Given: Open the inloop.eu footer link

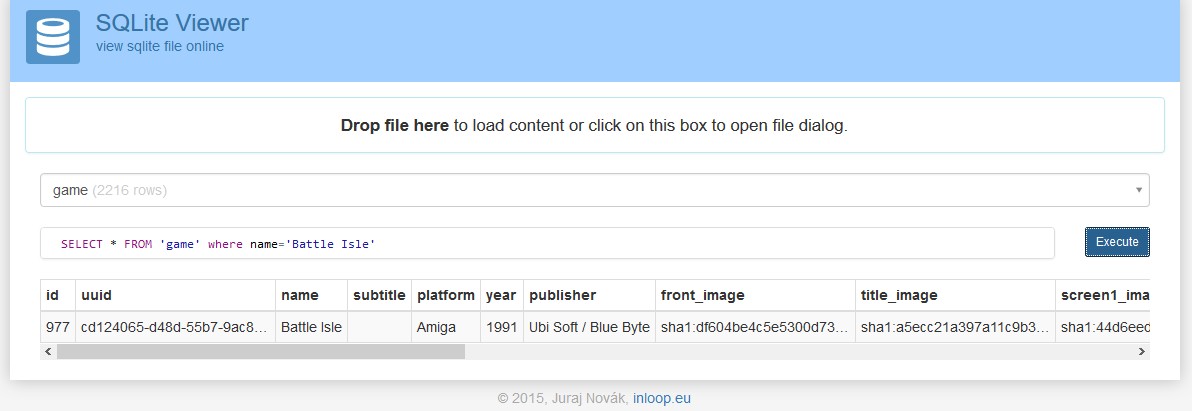Looking at the screenshot, I should click(661, 398).
